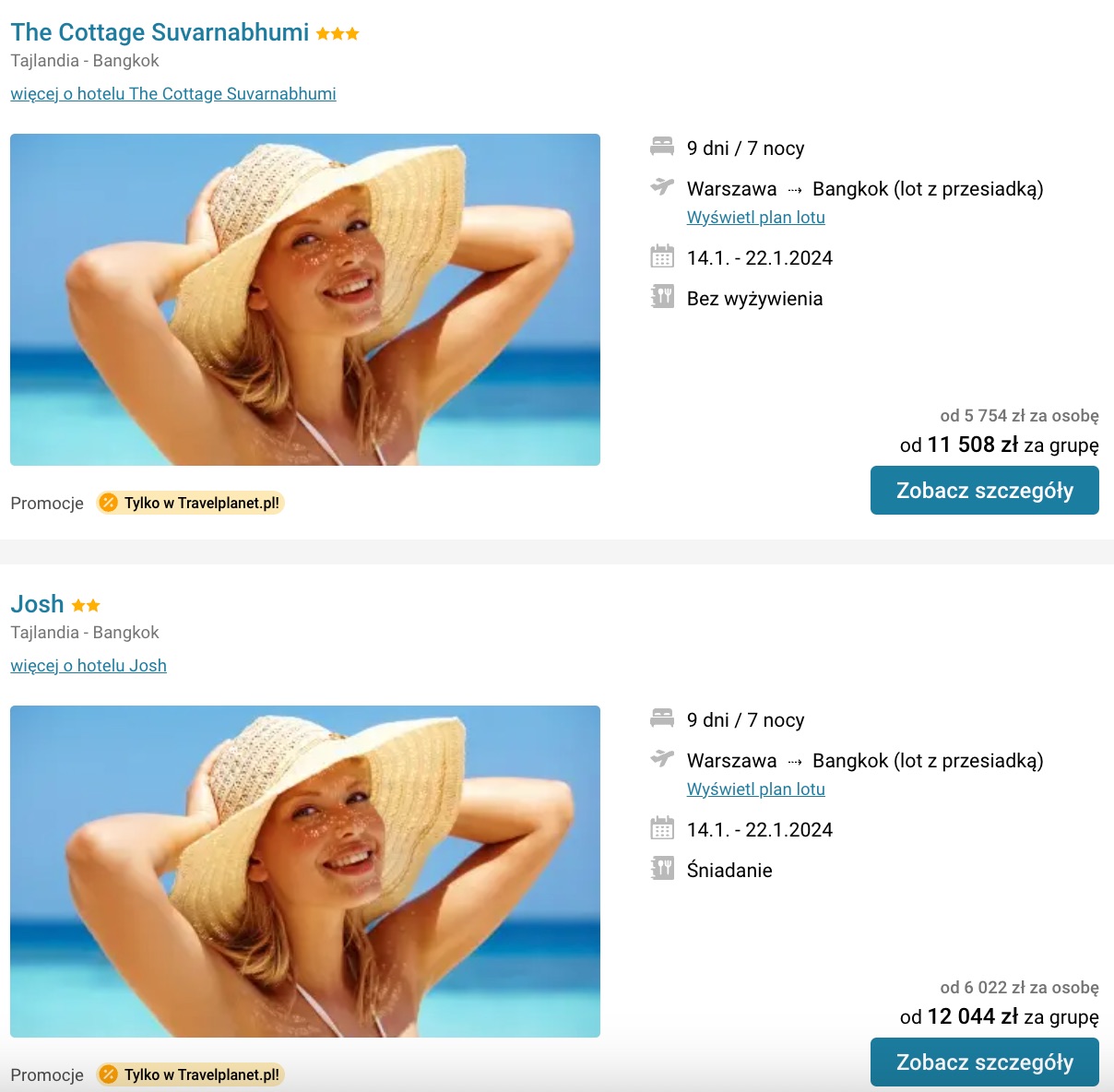Screen dimensions: 1114x1092
Task: Click the airplane icon in Cottage Suvarnabhumi offer
Action: click(662, 187)
